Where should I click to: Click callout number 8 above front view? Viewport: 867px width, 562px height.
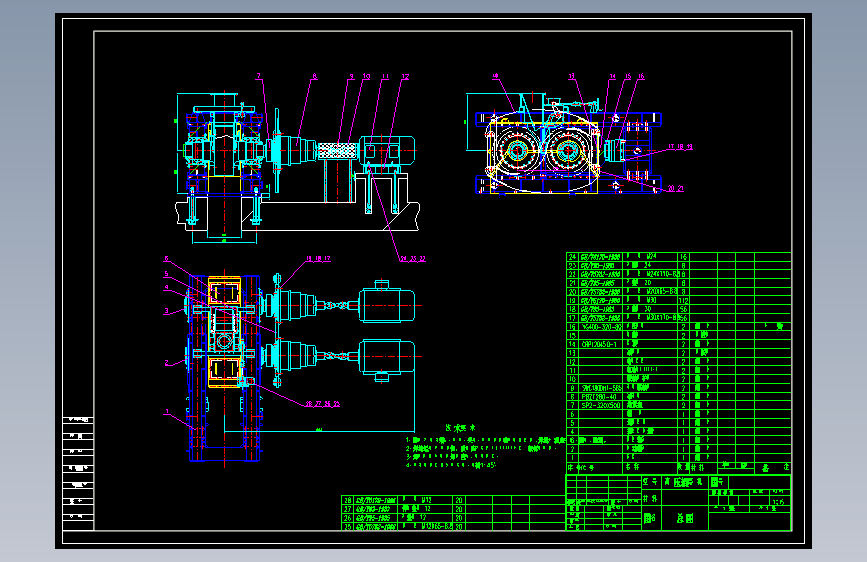(x=315, y=76)
